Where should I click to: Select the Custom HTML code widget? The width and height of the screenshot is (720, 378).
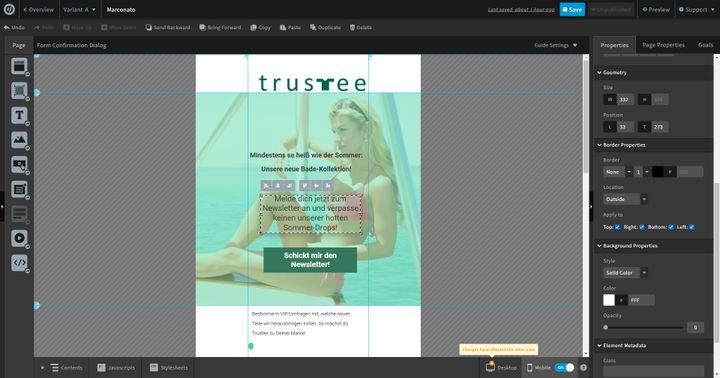[19, 263]
